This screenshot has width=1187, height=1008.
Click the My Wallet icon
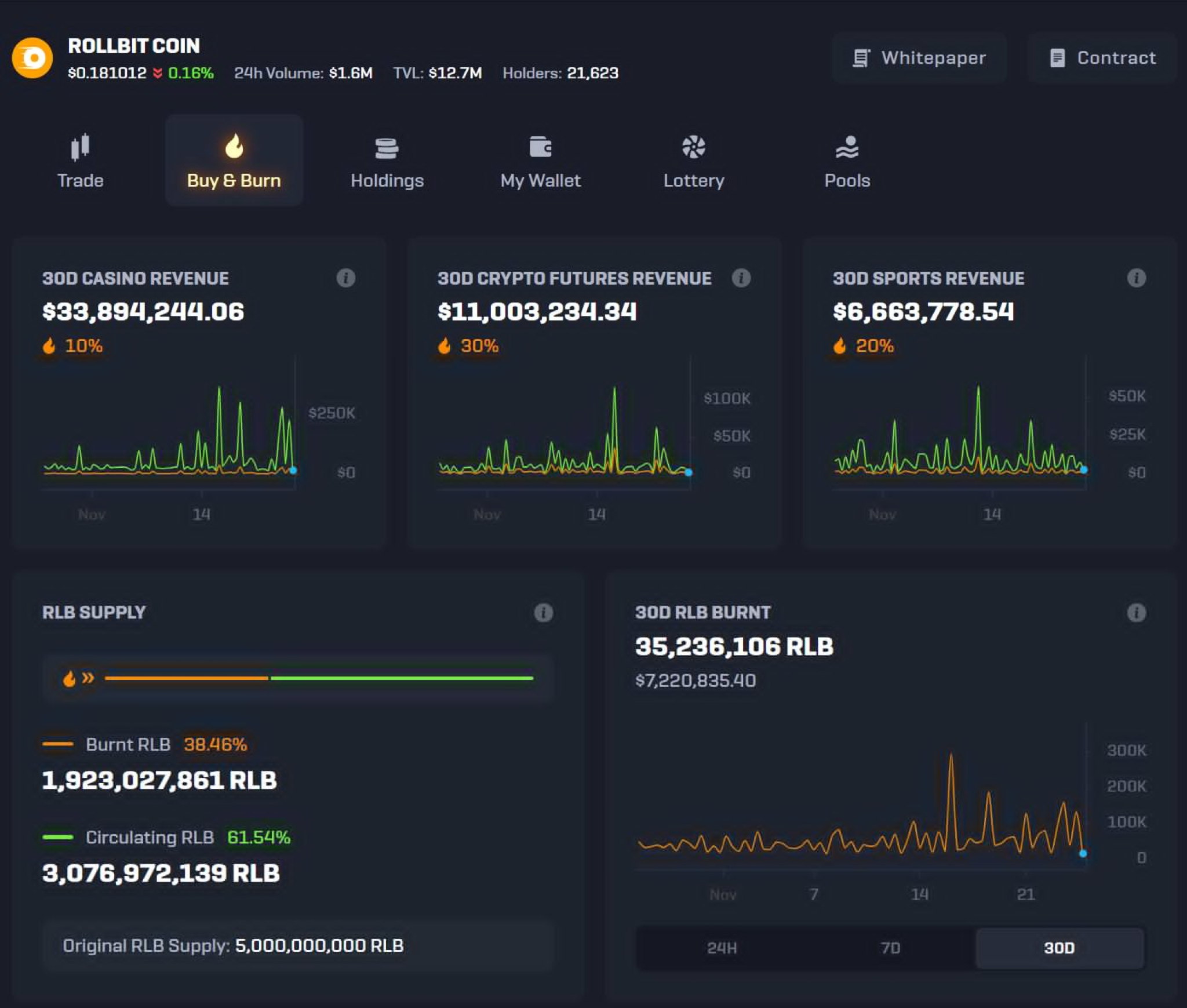click(x=541, y=147)
